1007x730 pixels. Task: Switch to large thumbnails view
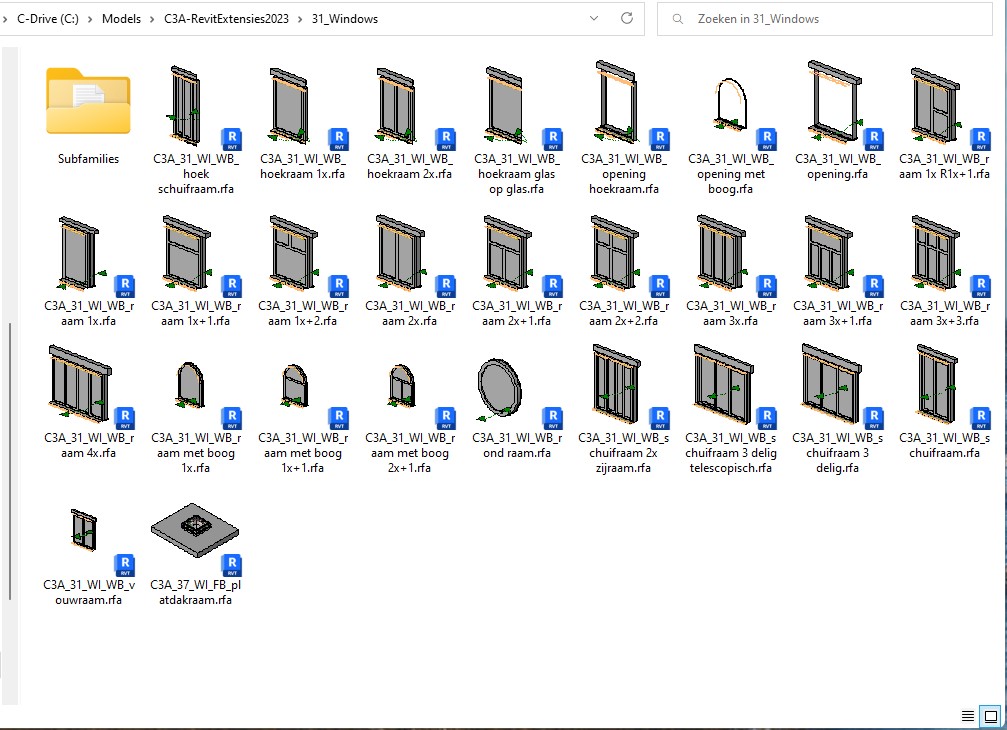(990, 716)
